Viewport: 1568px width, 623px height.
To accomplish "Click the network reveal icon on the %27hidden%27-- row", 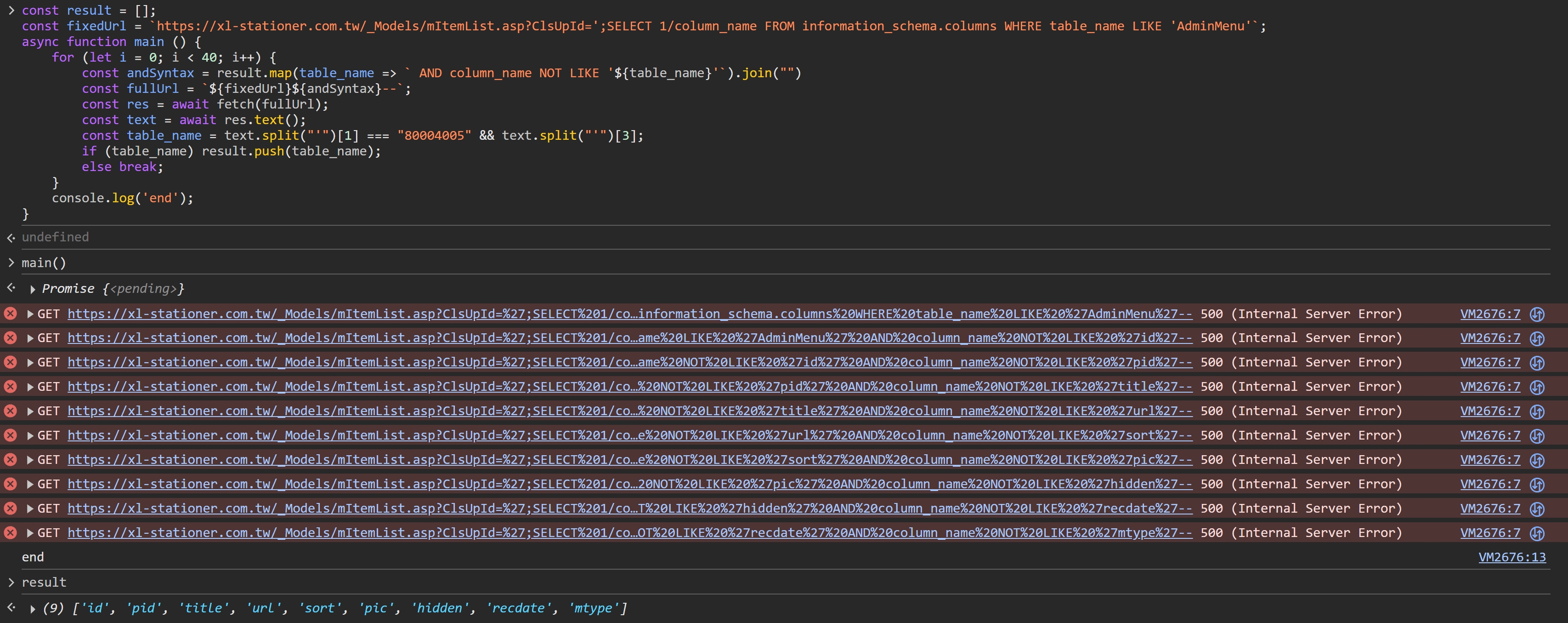I will 1537,485.
